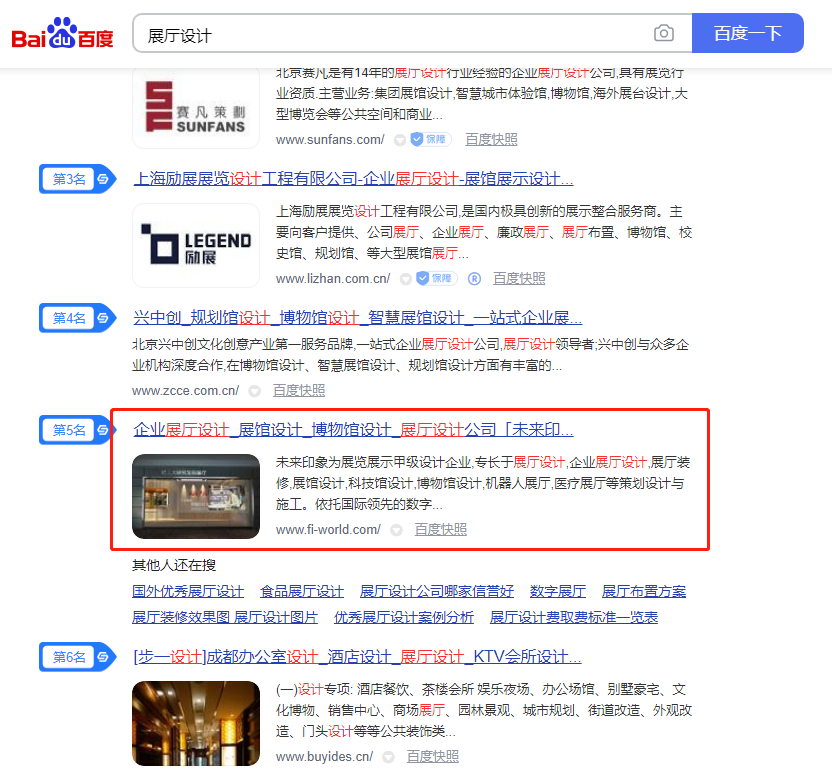Expand arrow next to www.sunfans.com URL
832x781 pixels.
coord(400,140)
